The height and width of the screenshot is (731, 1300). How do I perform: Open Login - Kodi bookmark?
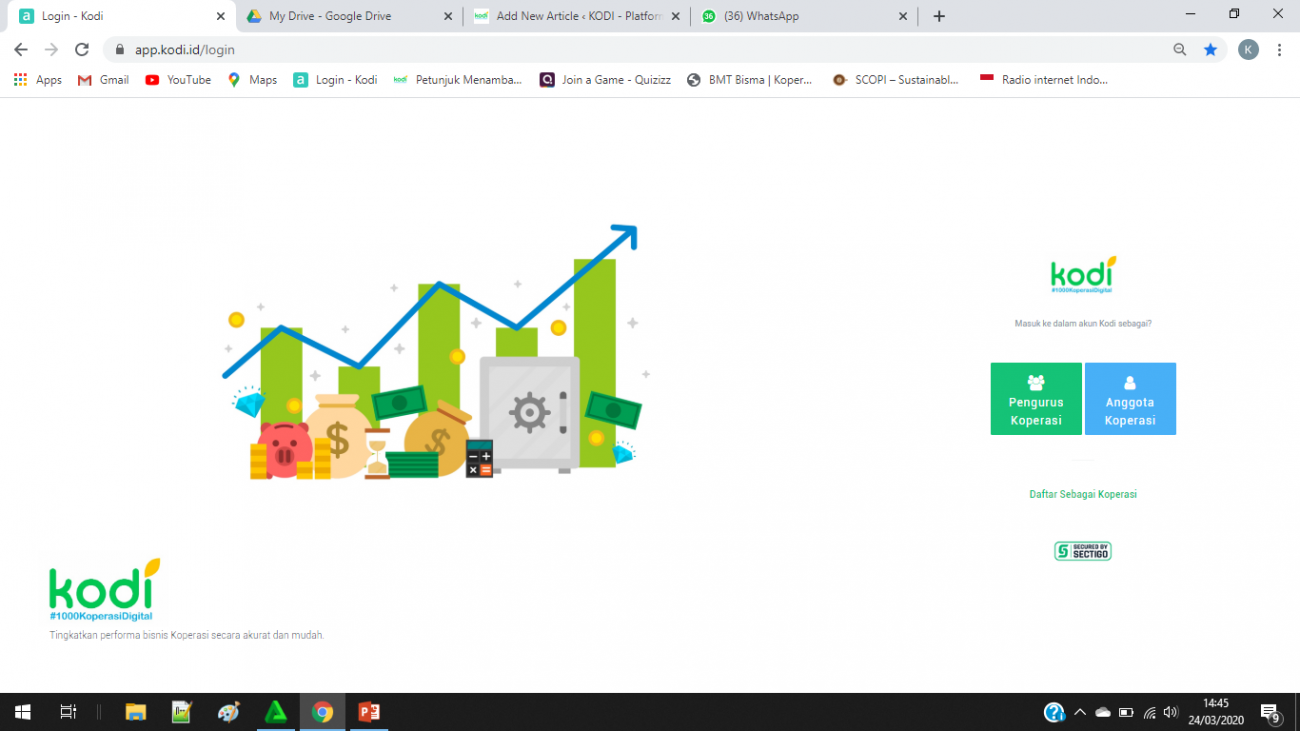(335, 80)
